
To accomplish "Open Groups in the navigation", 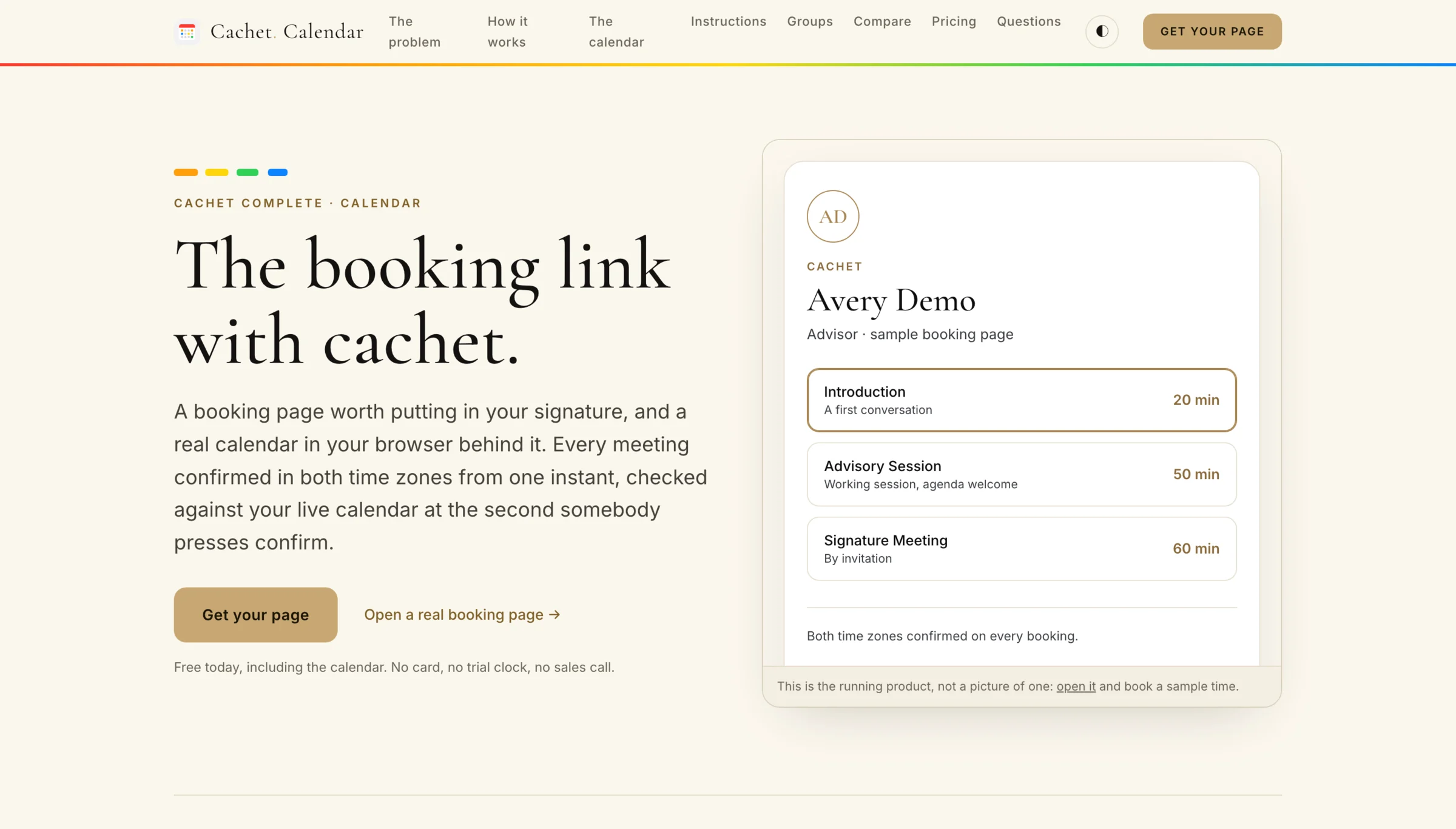I will point(810,21).
